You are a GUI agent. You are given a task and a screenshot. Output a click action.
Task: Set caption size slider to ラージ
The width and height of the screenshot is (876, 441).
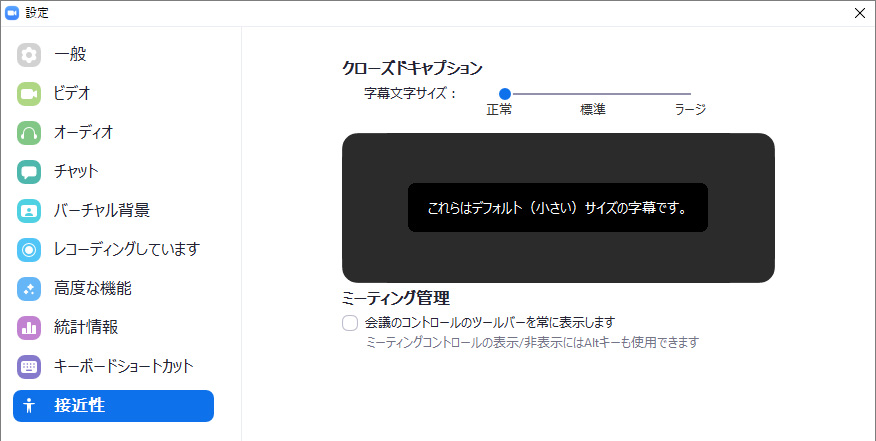tap(690, 94)
